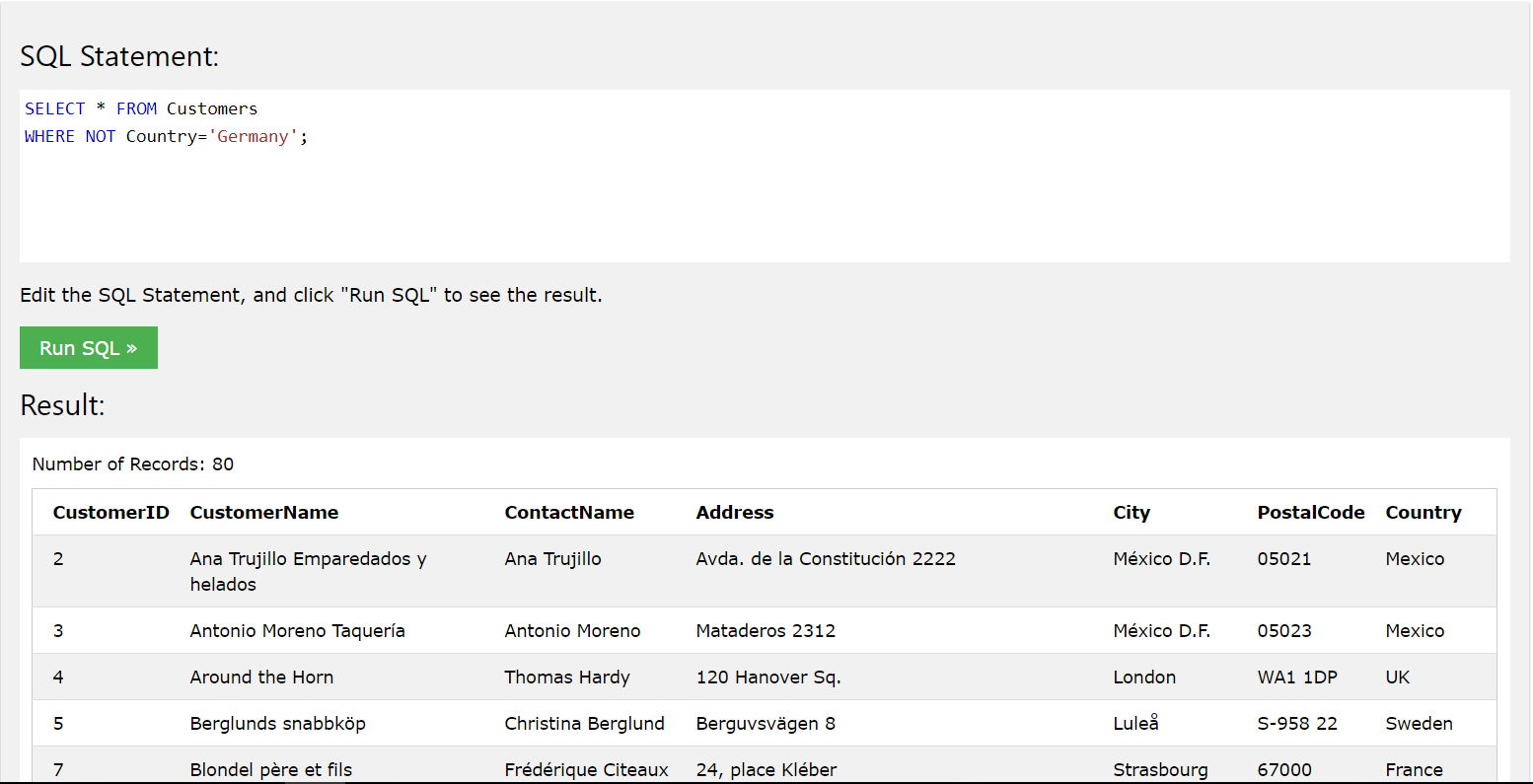Click the Address column header
This screenshot has height=784, width=1533.
click(735, 512)
